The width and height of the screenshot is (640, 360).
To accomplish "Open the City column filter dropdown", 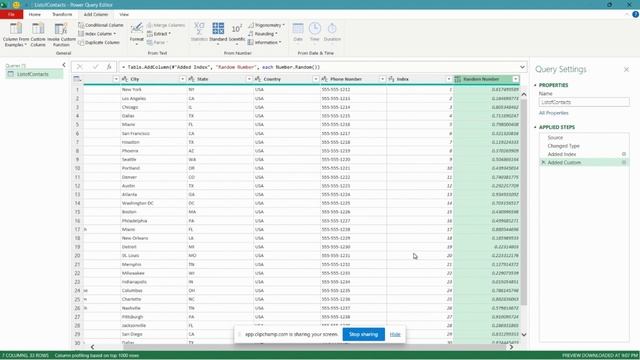I will (x=182, y=79).
